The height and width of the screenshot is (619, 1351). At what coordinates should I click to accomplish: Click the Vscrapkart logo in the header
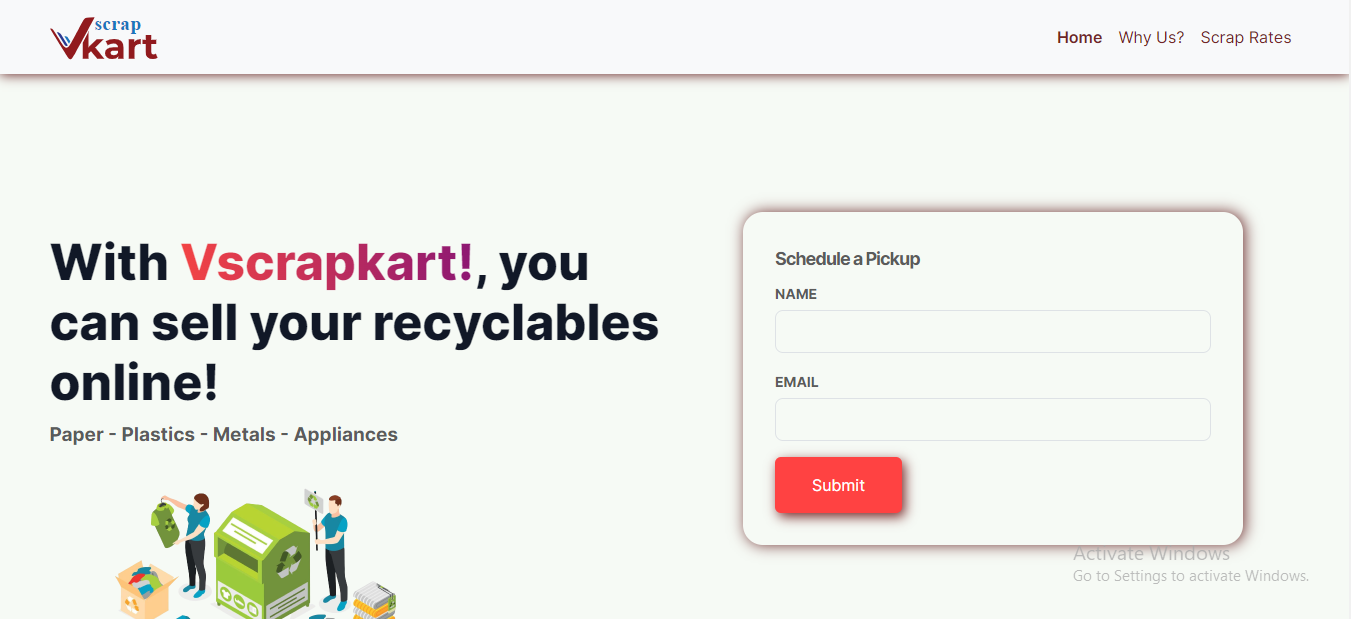pos(104,38)
